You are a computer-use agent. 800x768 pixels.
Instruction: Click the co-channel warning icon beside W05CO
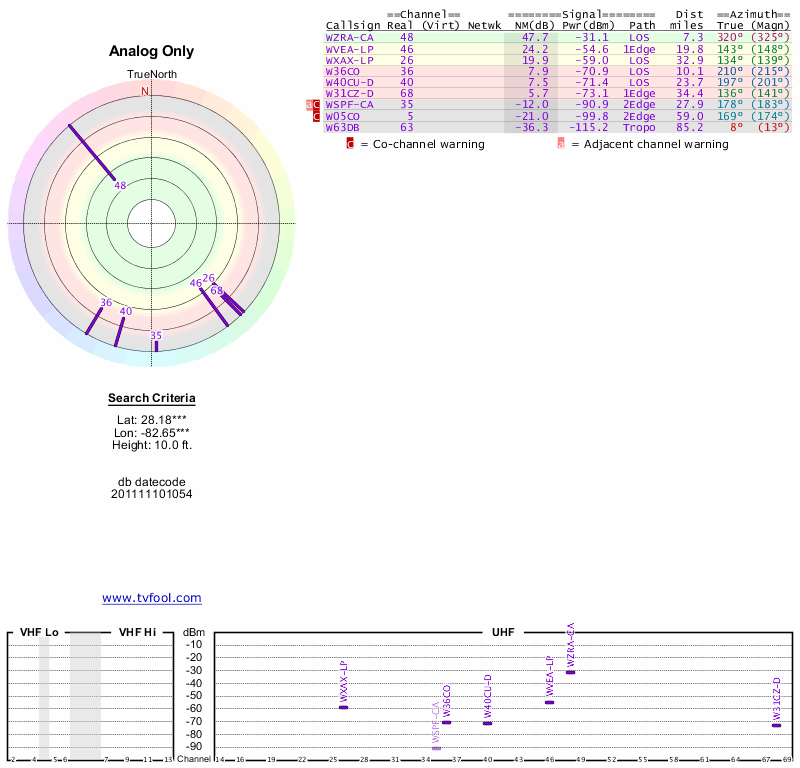click(x=316, y=117)
